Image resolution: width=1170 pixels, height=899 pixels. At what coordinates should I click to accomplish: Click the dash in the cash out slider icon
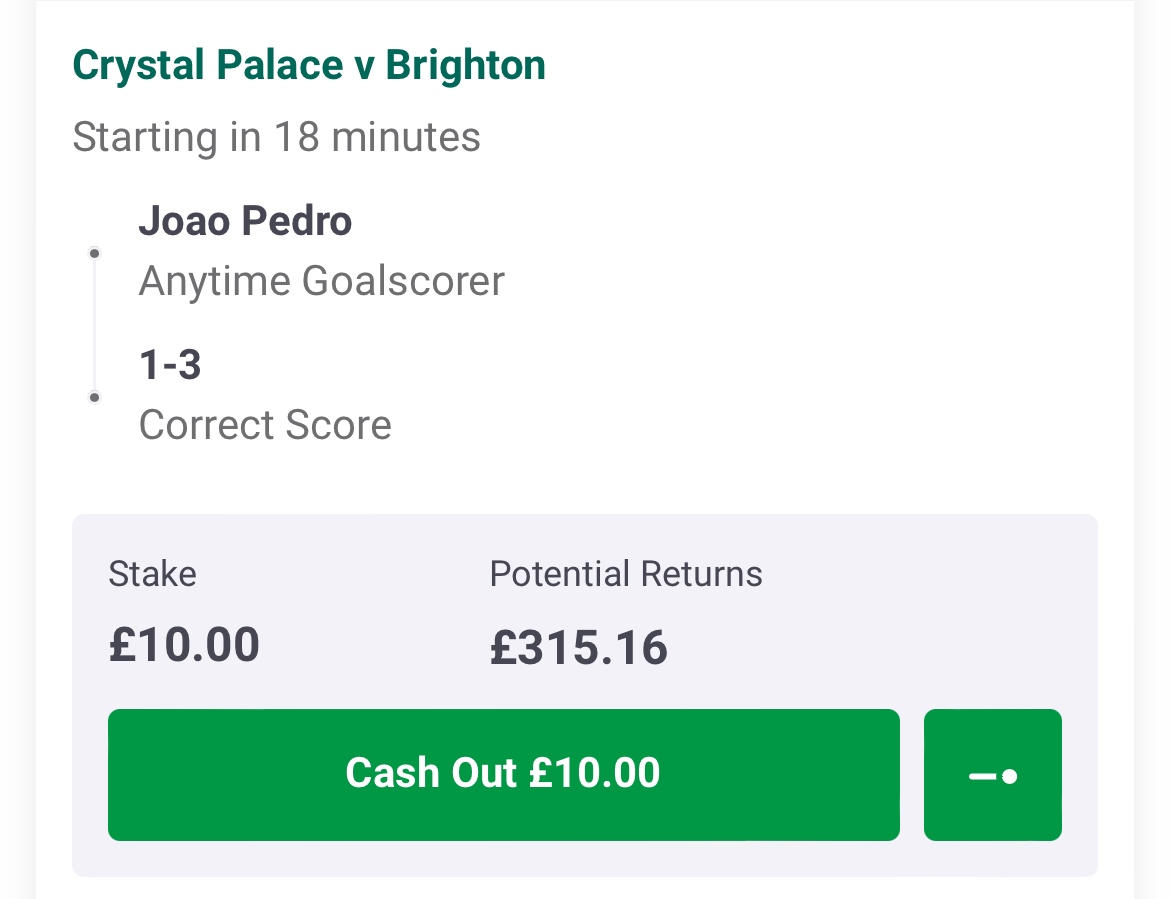click(x=982, y=777)
